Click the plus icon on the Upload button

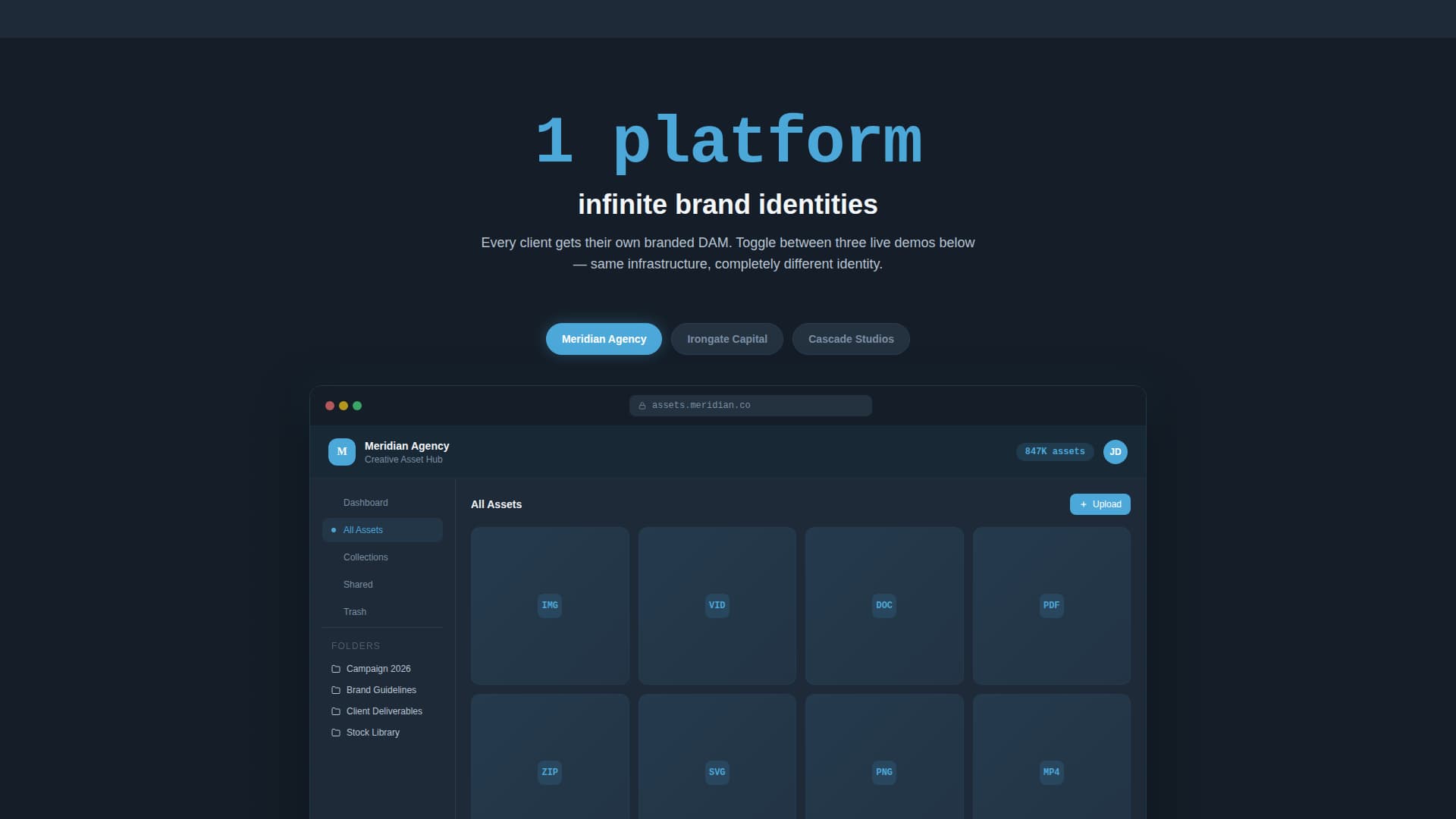point(1084,504)
